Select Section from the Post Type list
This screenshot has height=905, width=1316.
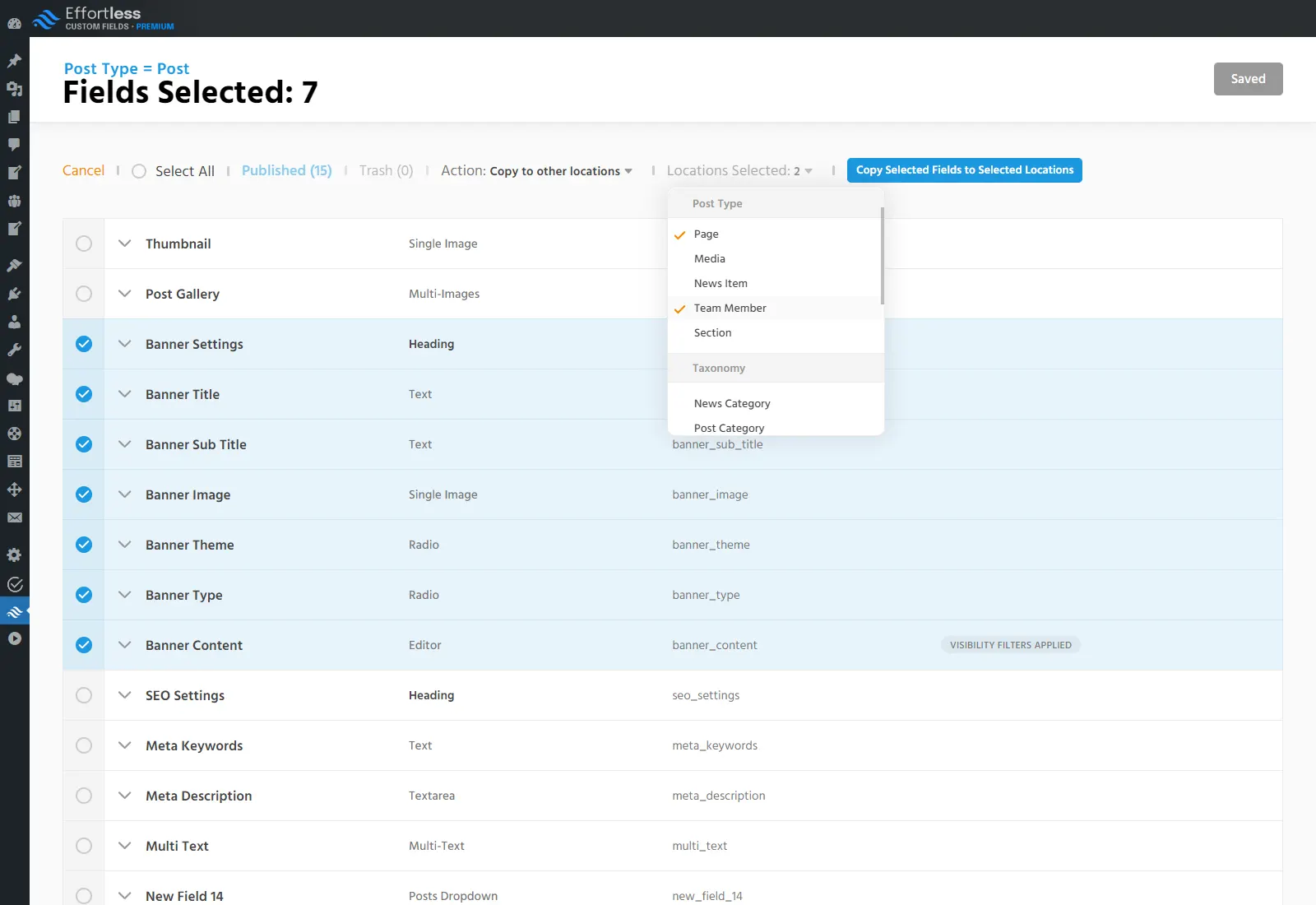(712, 332)
